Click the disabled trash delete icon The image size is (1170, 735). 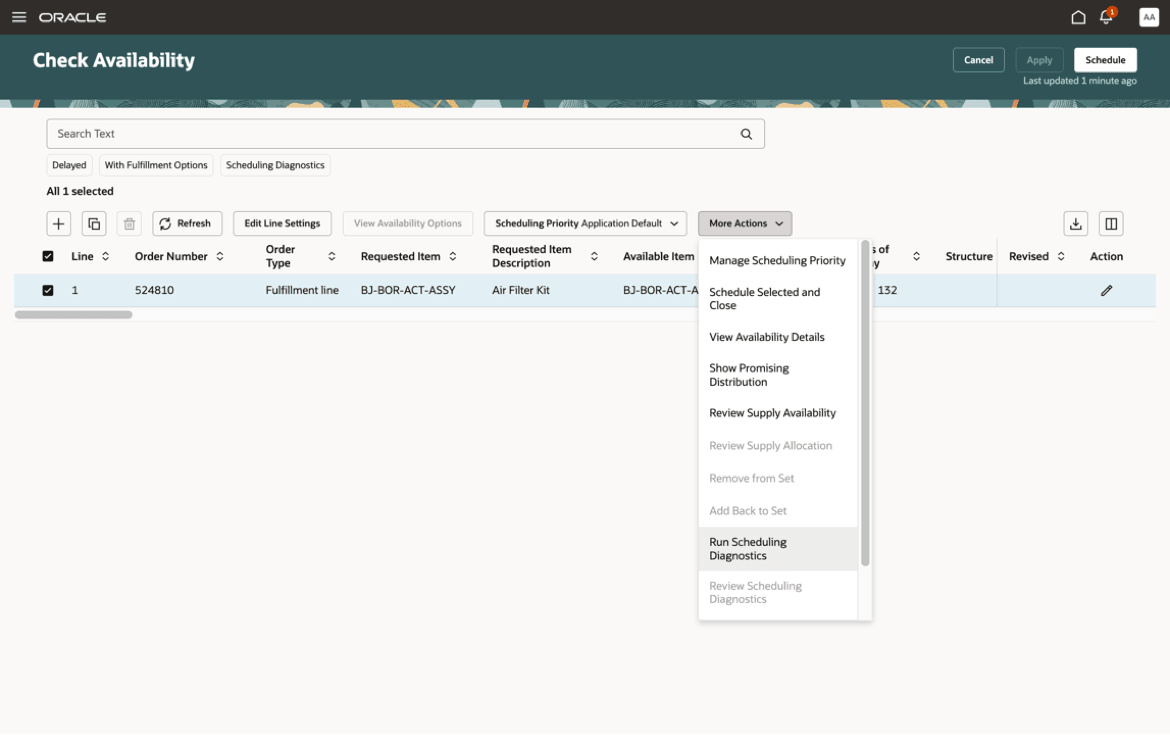click(x=128, y=223)
